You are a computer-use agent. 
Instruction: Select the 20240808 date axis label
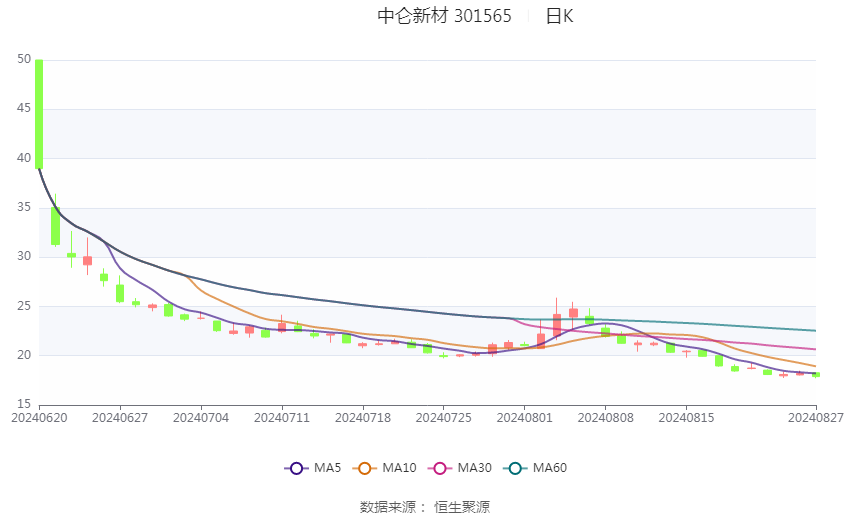pyautogui.click(x=606, y=418)
